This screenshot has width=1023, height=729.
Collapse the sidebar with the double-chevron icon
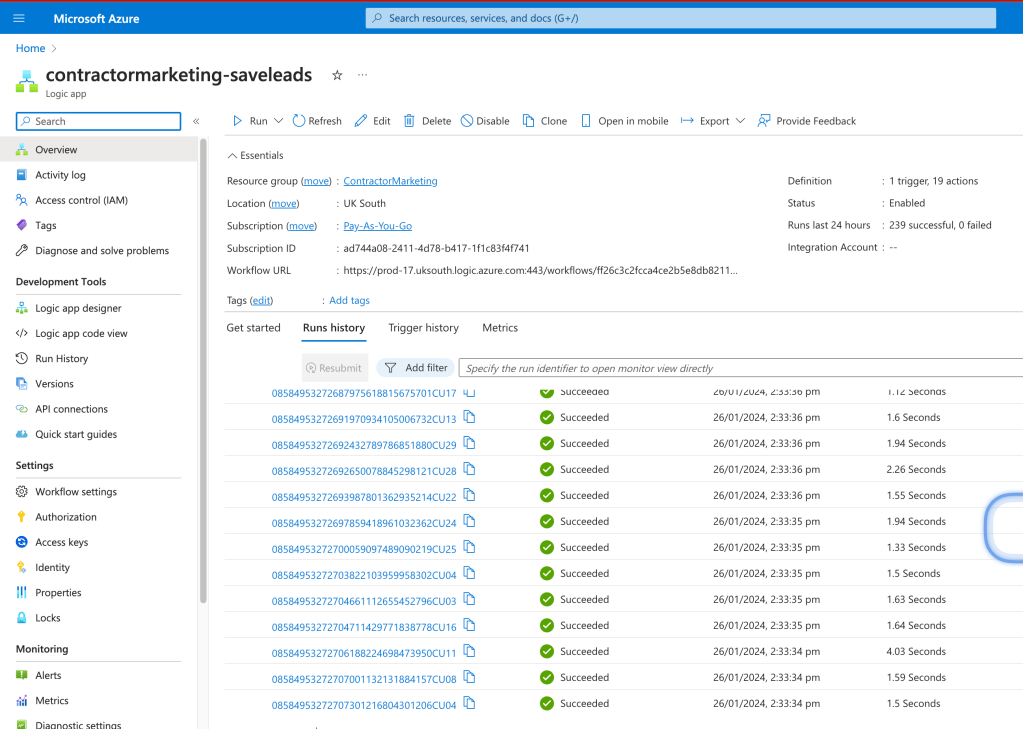tap(196, 121)
